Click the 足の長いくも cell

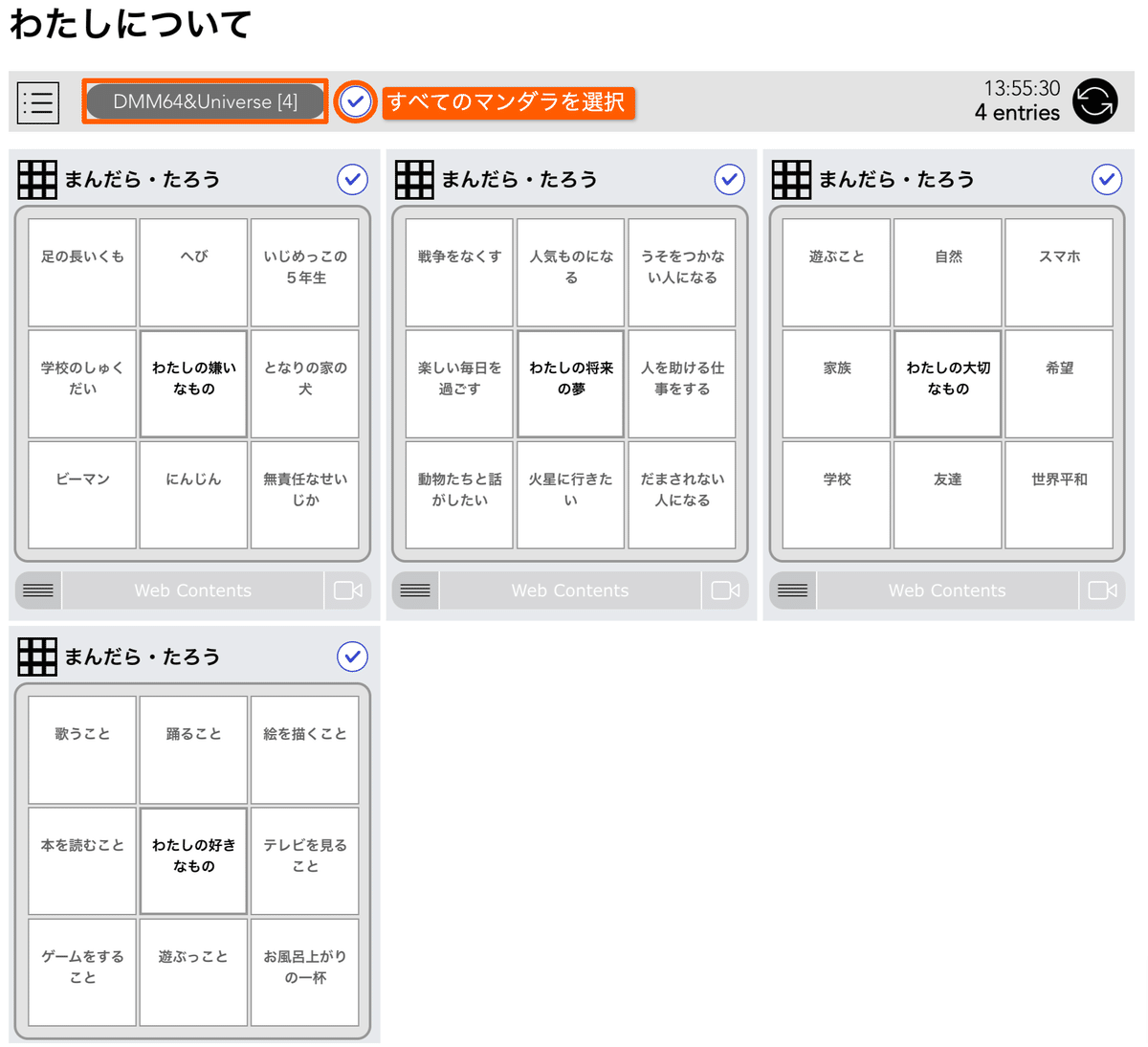pos(82,273)
